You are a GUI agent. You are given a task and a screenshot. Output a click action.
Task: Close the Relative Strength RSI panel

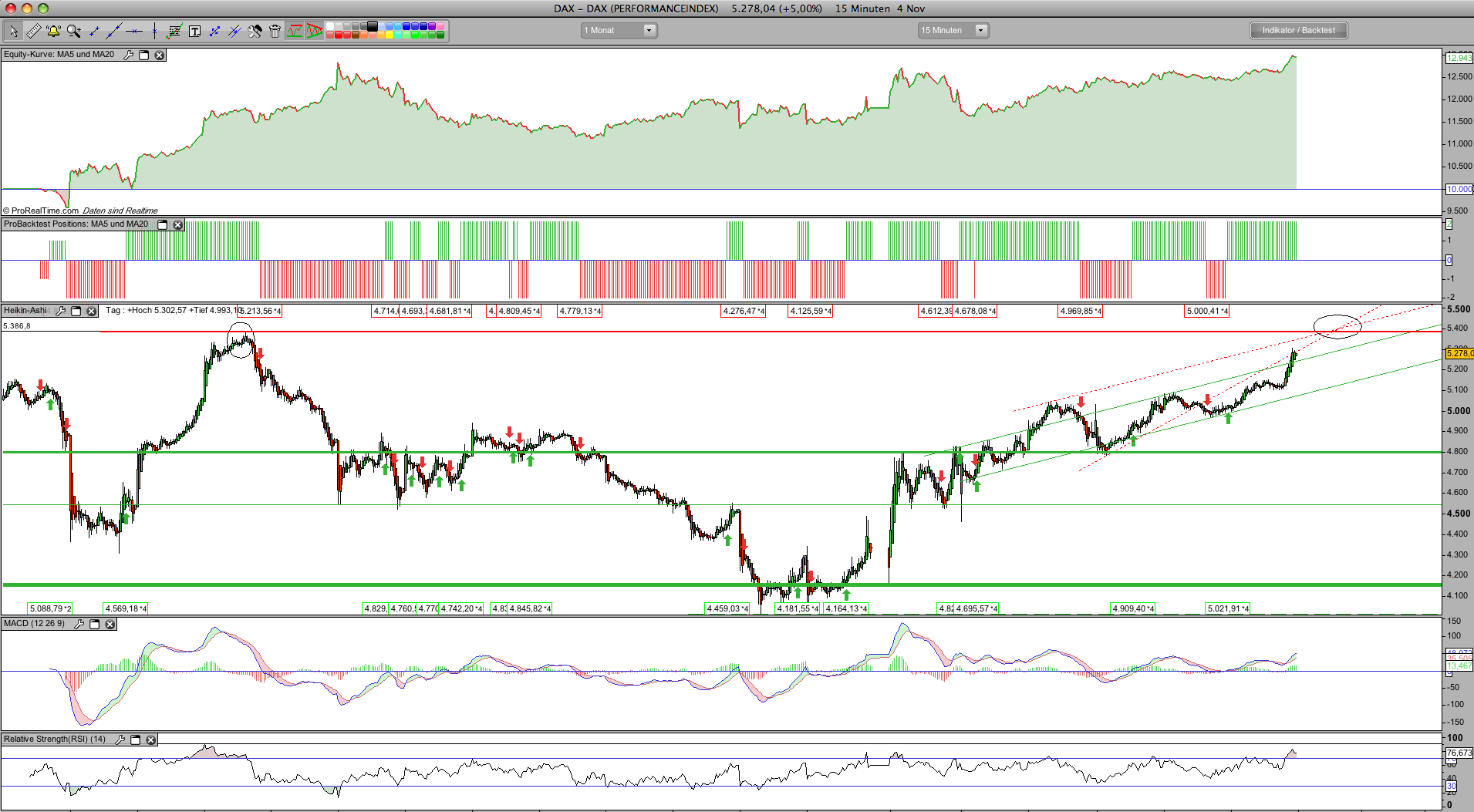pos(151,740)
